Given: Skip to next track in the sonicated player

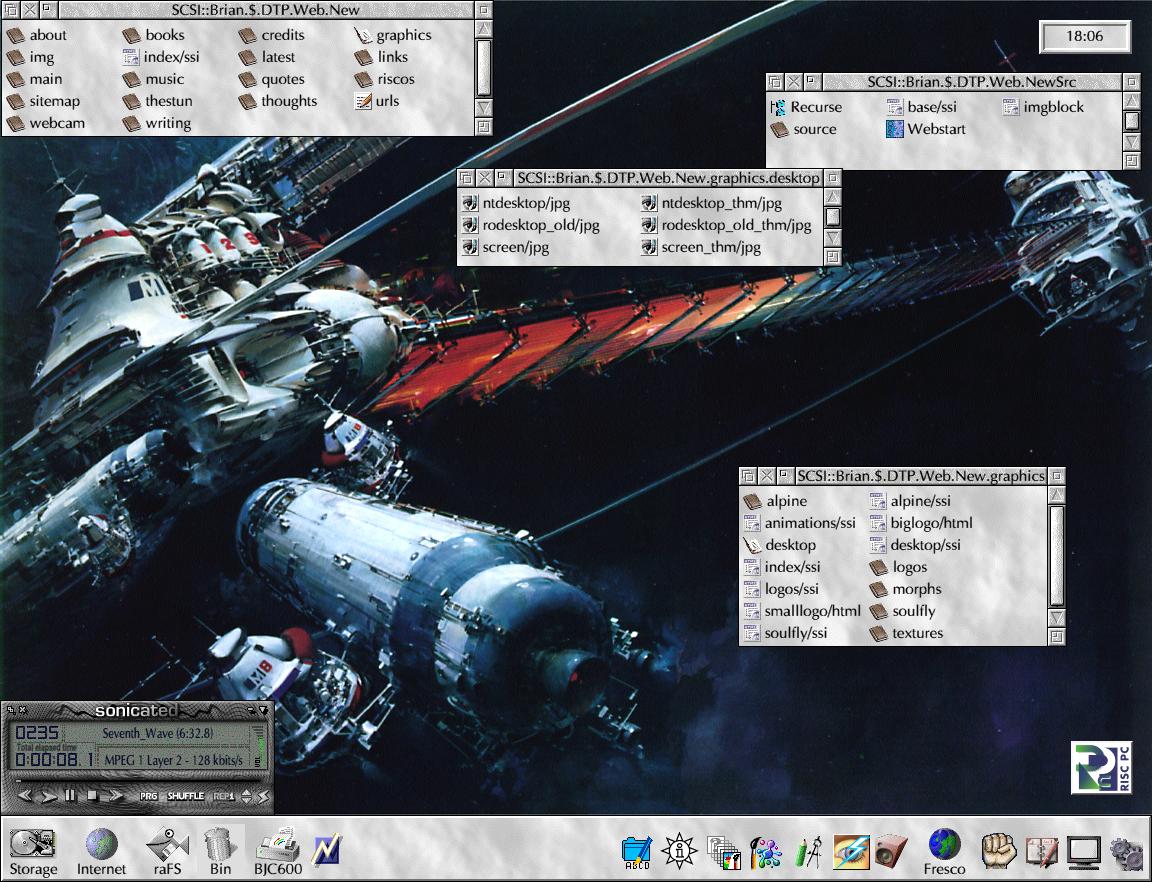Looking at the screenshot, I should click(x=115, y=795).
